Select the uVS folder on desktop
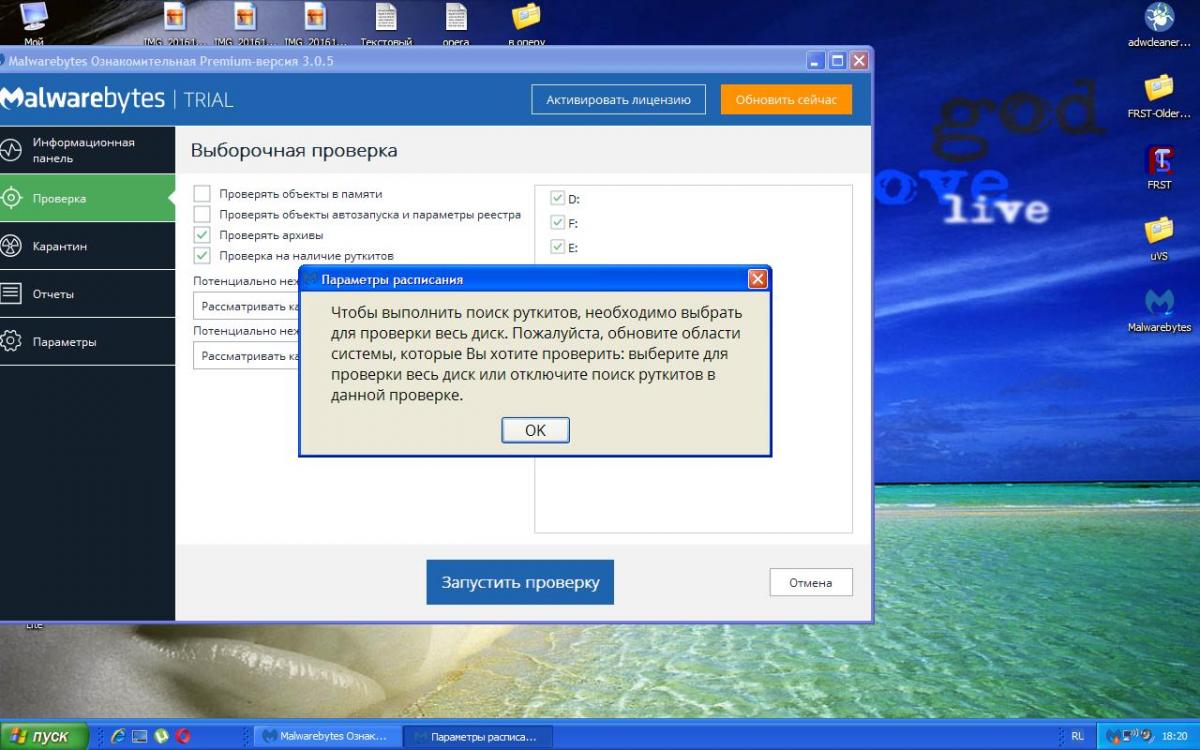The width and height of the screenshot is (1200, 750). (1159, 238)
